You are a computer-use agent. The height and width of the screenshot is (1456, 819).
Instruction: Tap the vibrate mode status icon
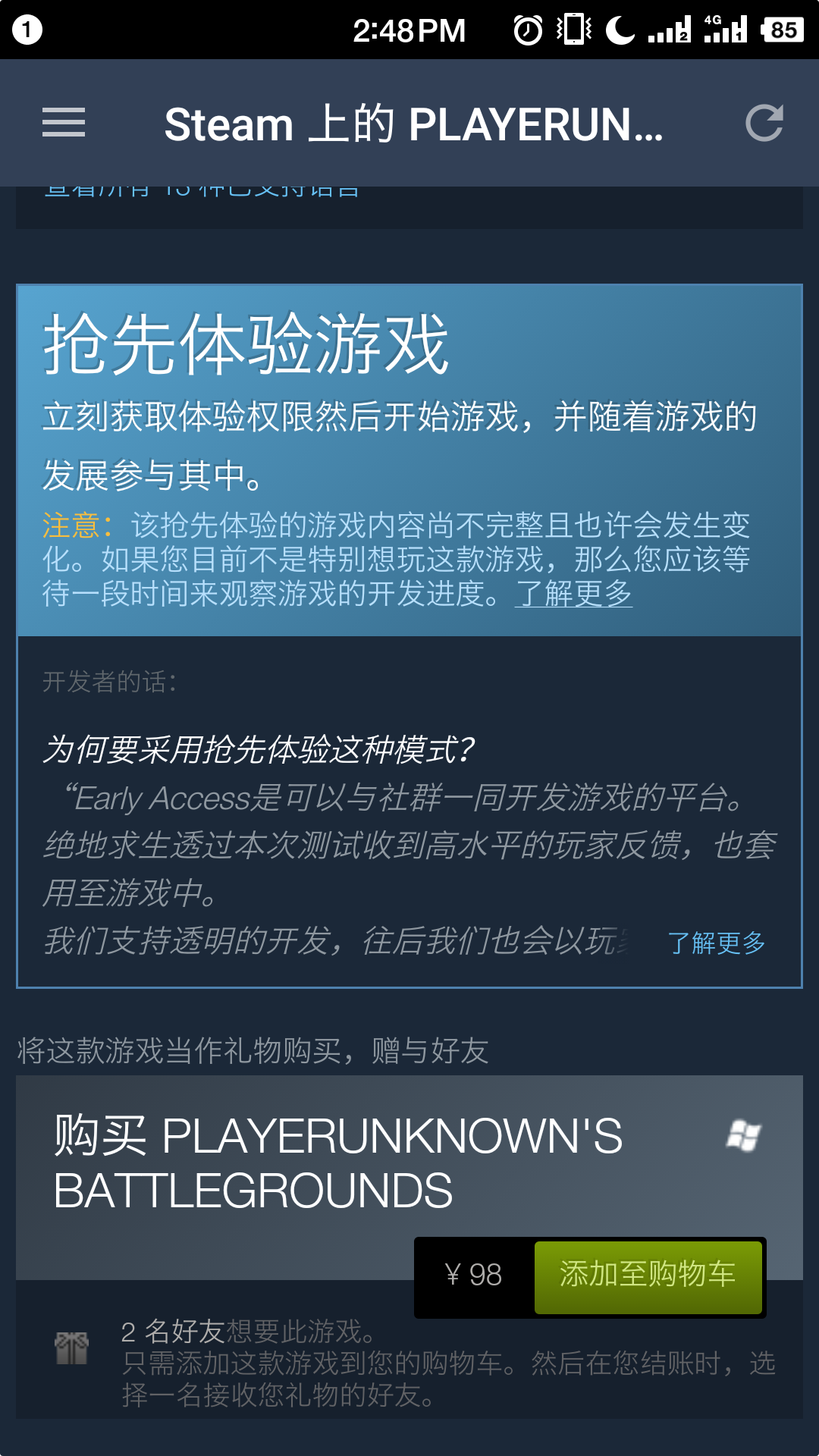click(x=574, y=30)
